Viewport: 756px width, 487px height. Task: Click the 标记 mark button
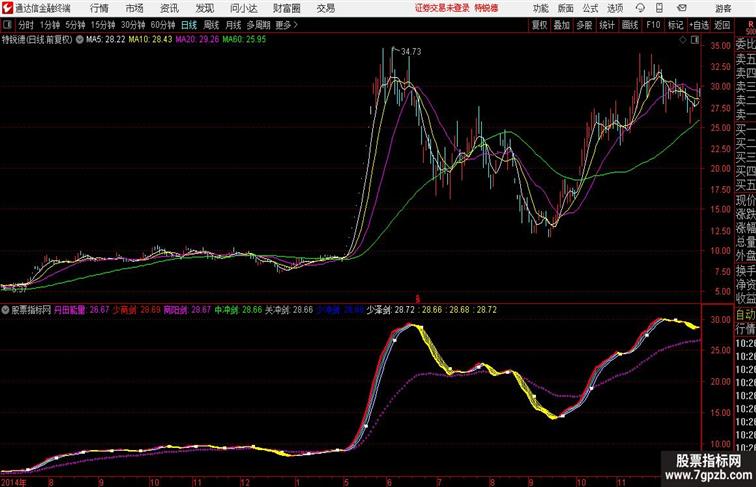tap(675, 25)
